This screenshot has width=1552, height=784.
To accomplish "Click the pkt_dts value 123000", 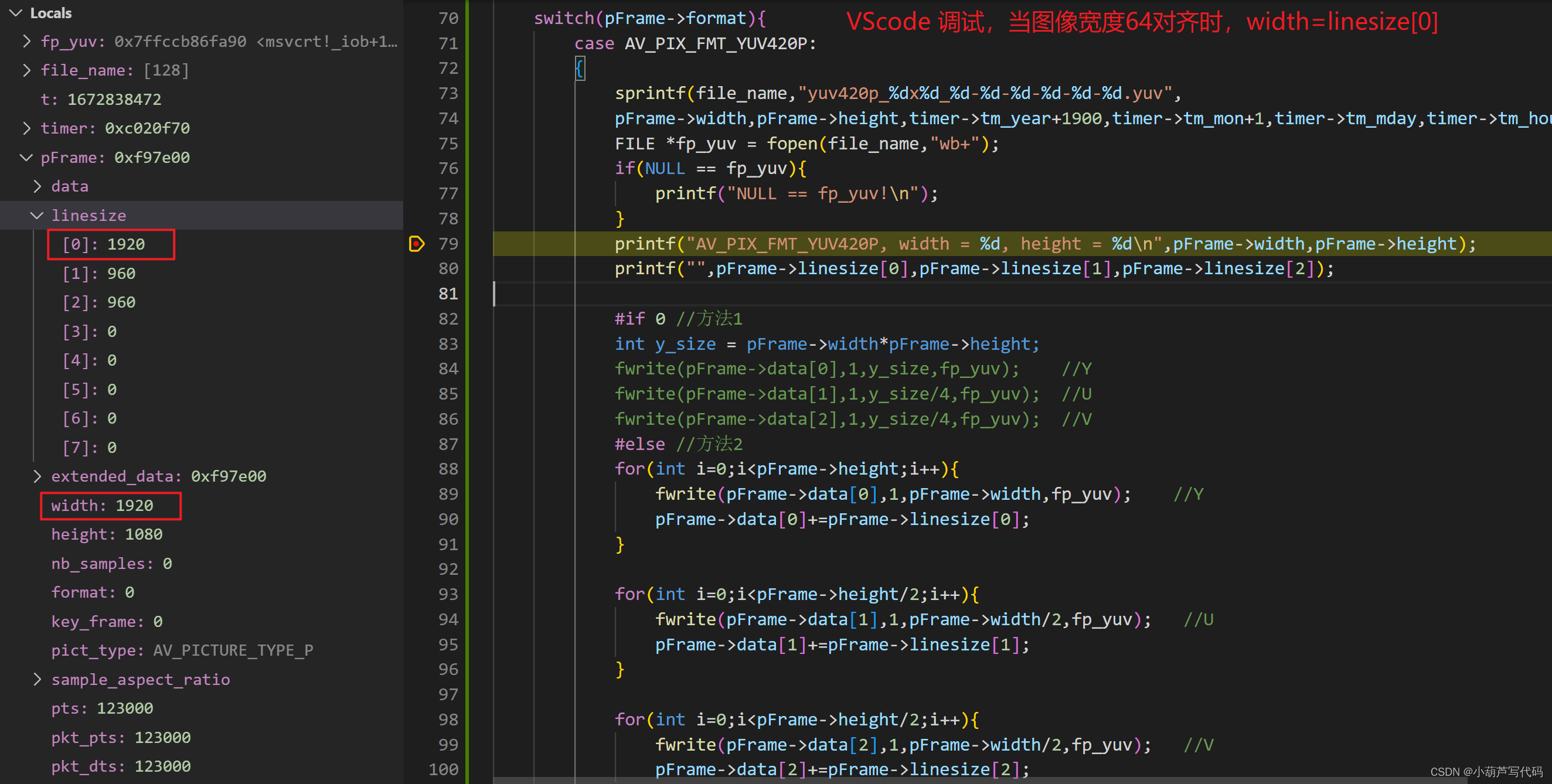I will (121, 766).
